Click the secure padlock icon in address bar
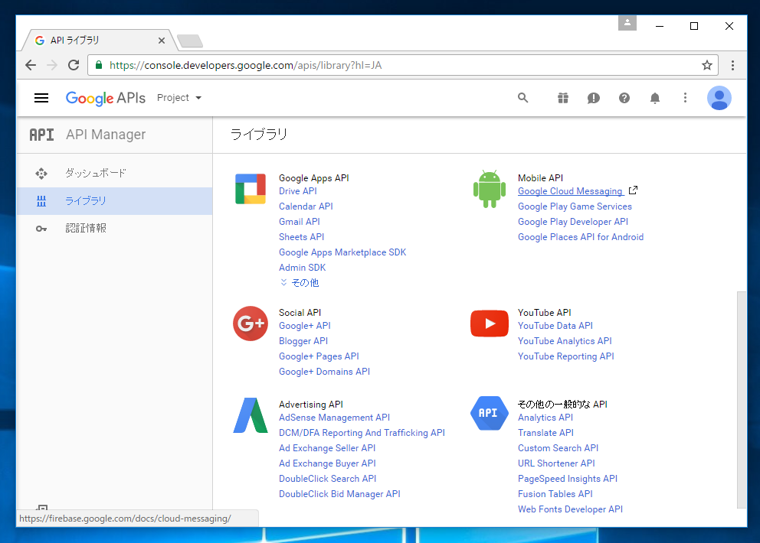Image resolution: width=760 pixels, height=543 pixels. click(x=98, y=65)
